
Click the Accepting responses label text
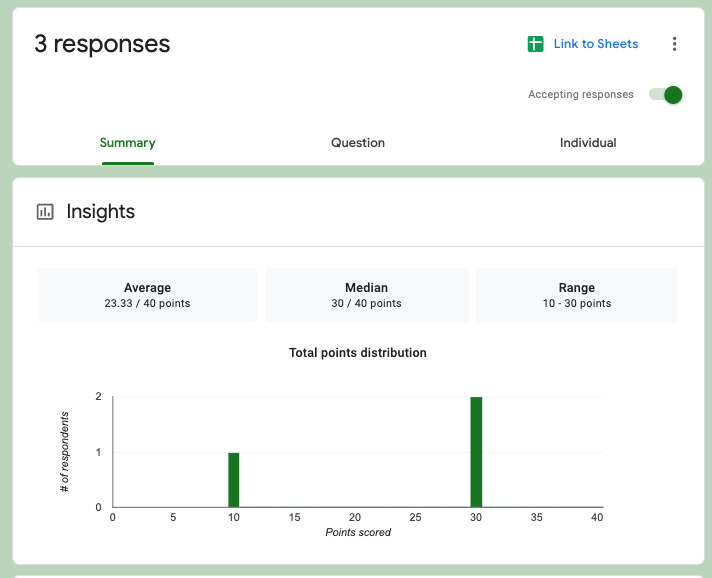pyautogui.click(x=581, y=95)
